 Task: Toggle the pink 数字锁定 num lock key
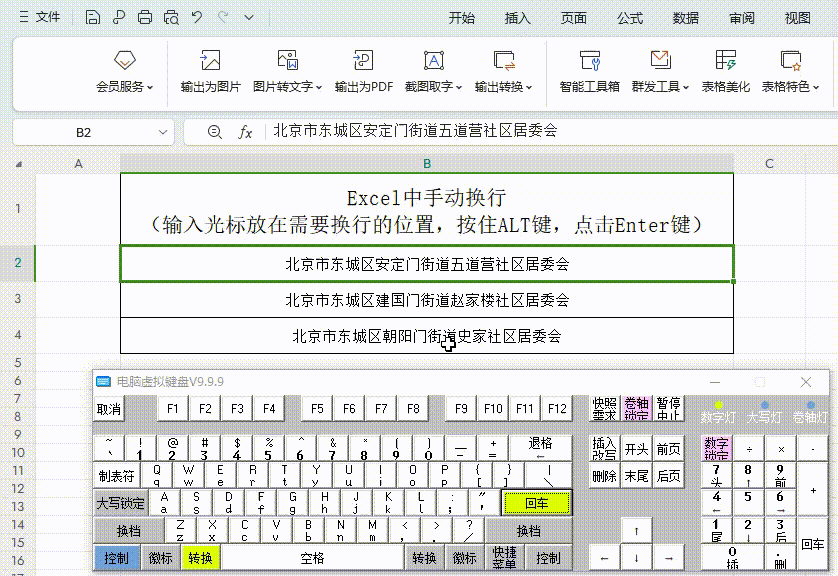[x=716, y=448]
